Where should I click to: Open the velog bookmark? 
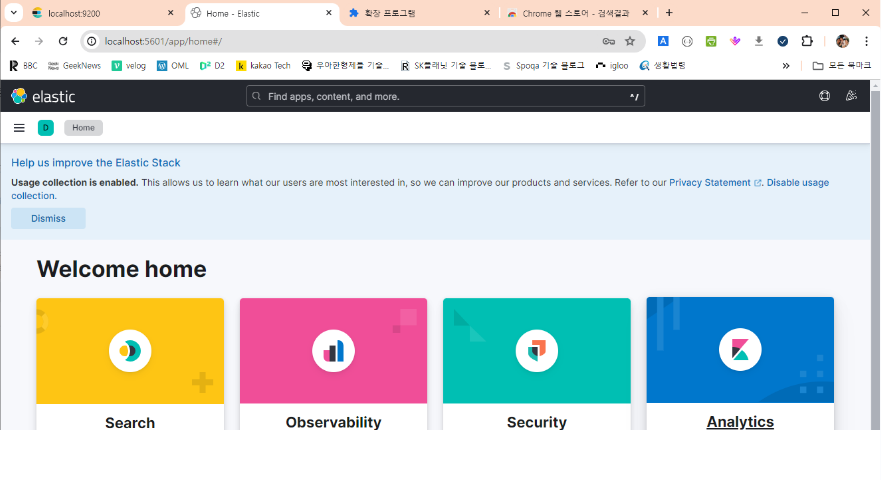pos(129,66)
